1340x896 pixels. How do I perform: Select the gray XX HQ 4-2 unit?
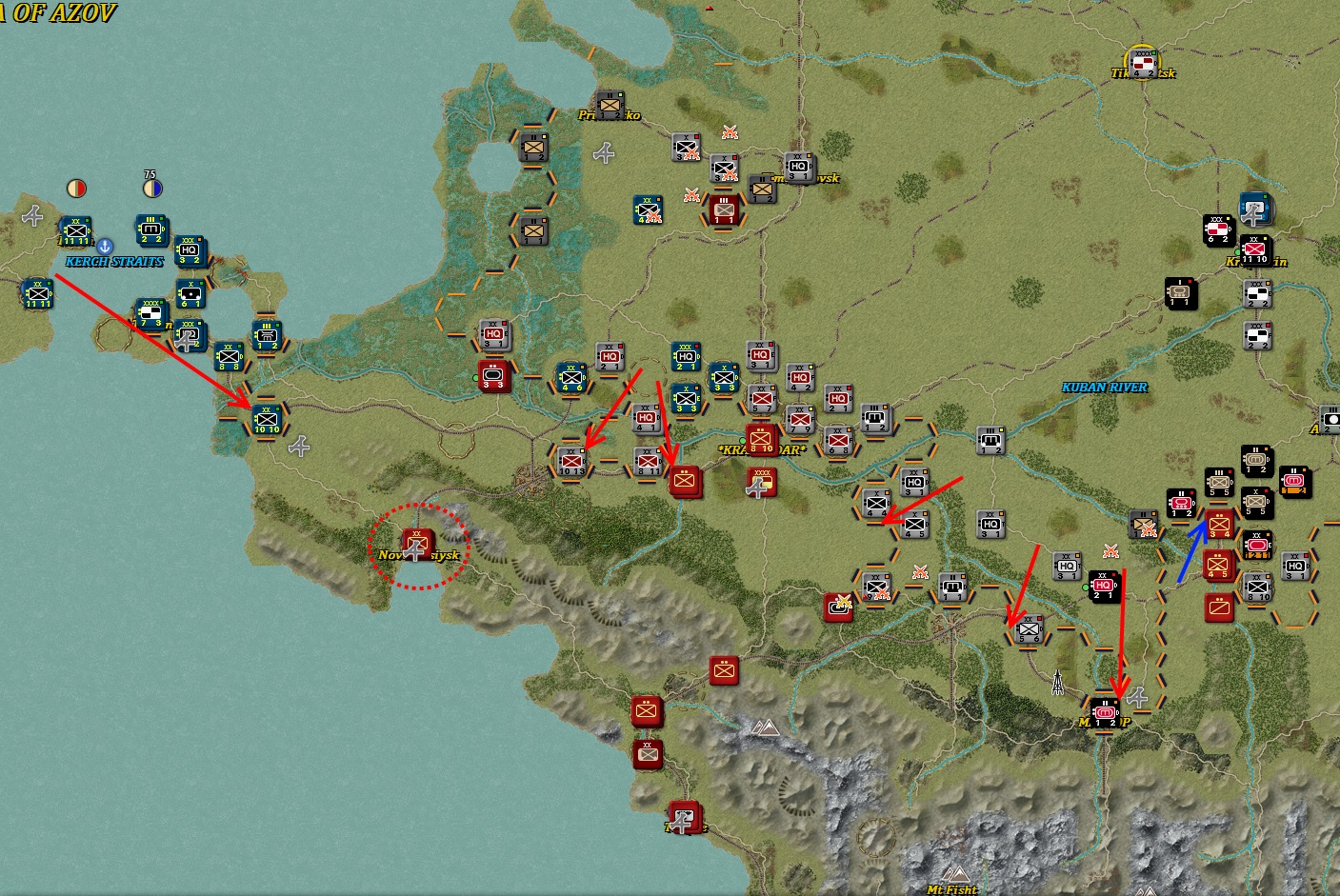click(x=799, y=377)
